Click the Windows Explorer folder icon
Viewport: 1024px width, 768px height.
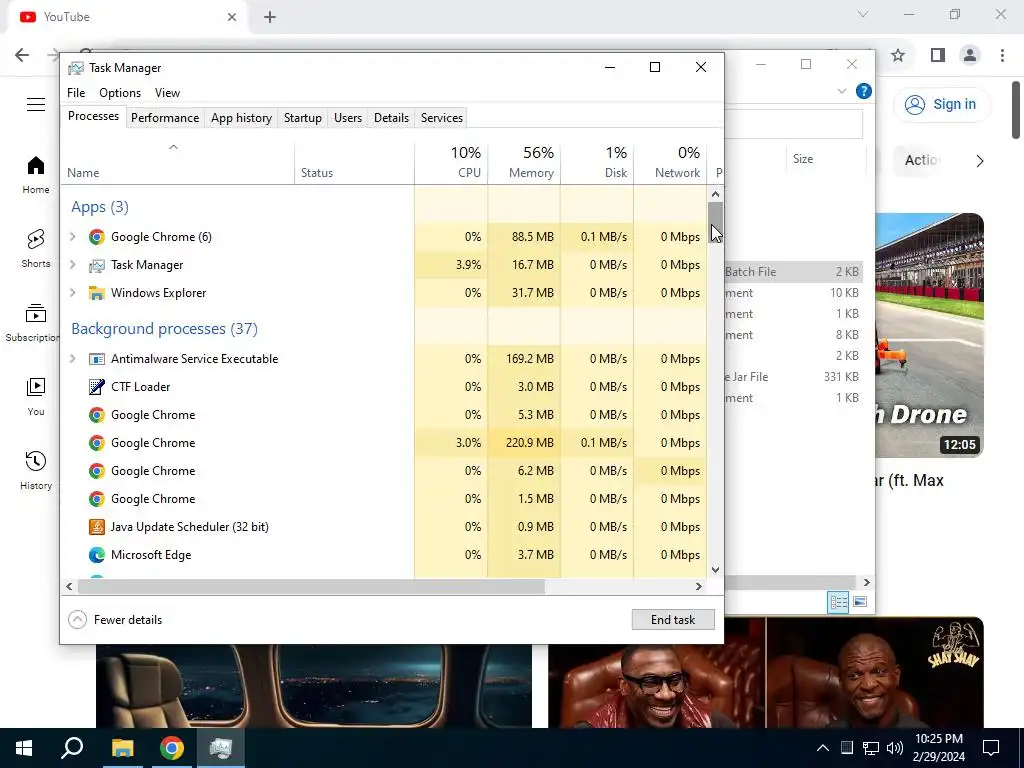click(97, 293)
